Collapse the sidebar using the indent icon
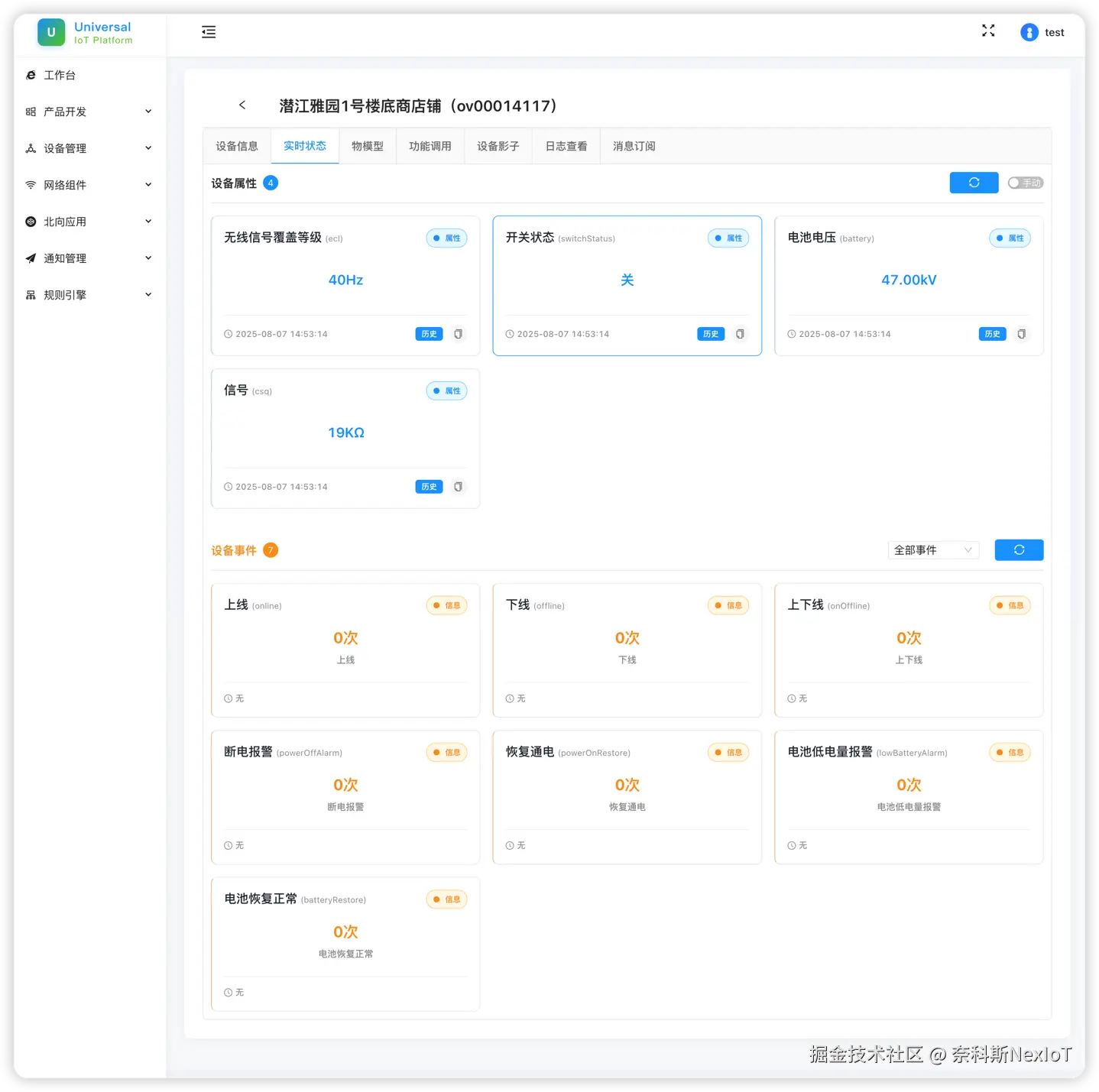Screen dimensions: 1099x1092 208,32
